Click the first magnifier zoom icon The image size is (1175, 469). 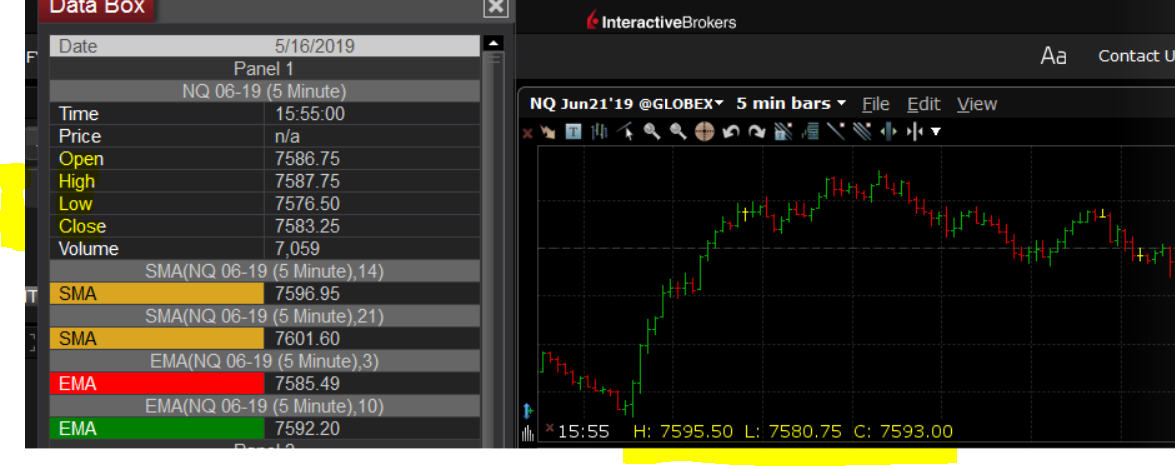(x=652, y=132)
